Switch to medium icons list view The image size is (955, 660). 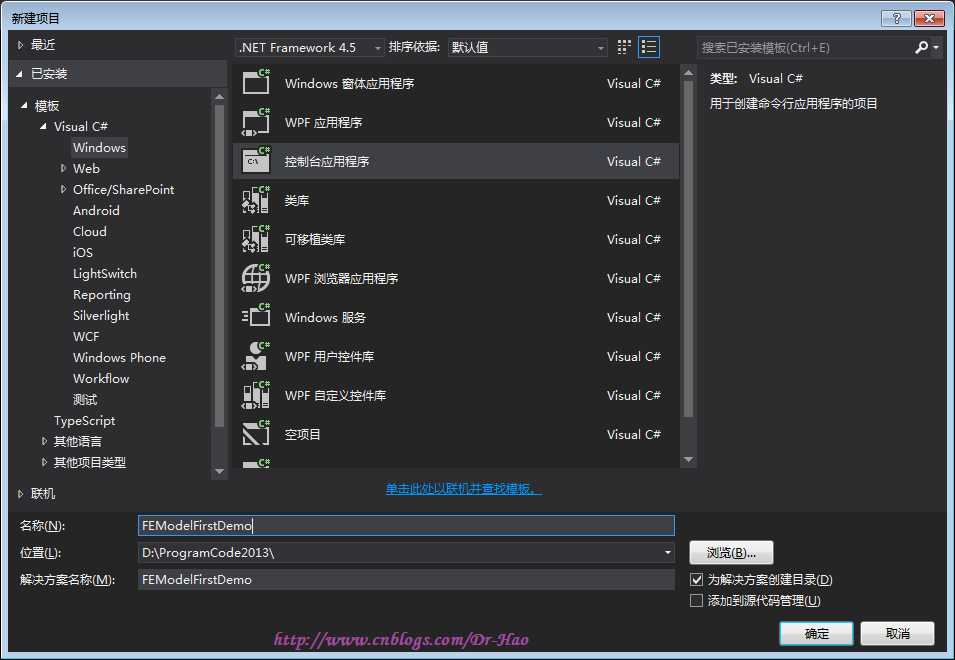(649, 47)
